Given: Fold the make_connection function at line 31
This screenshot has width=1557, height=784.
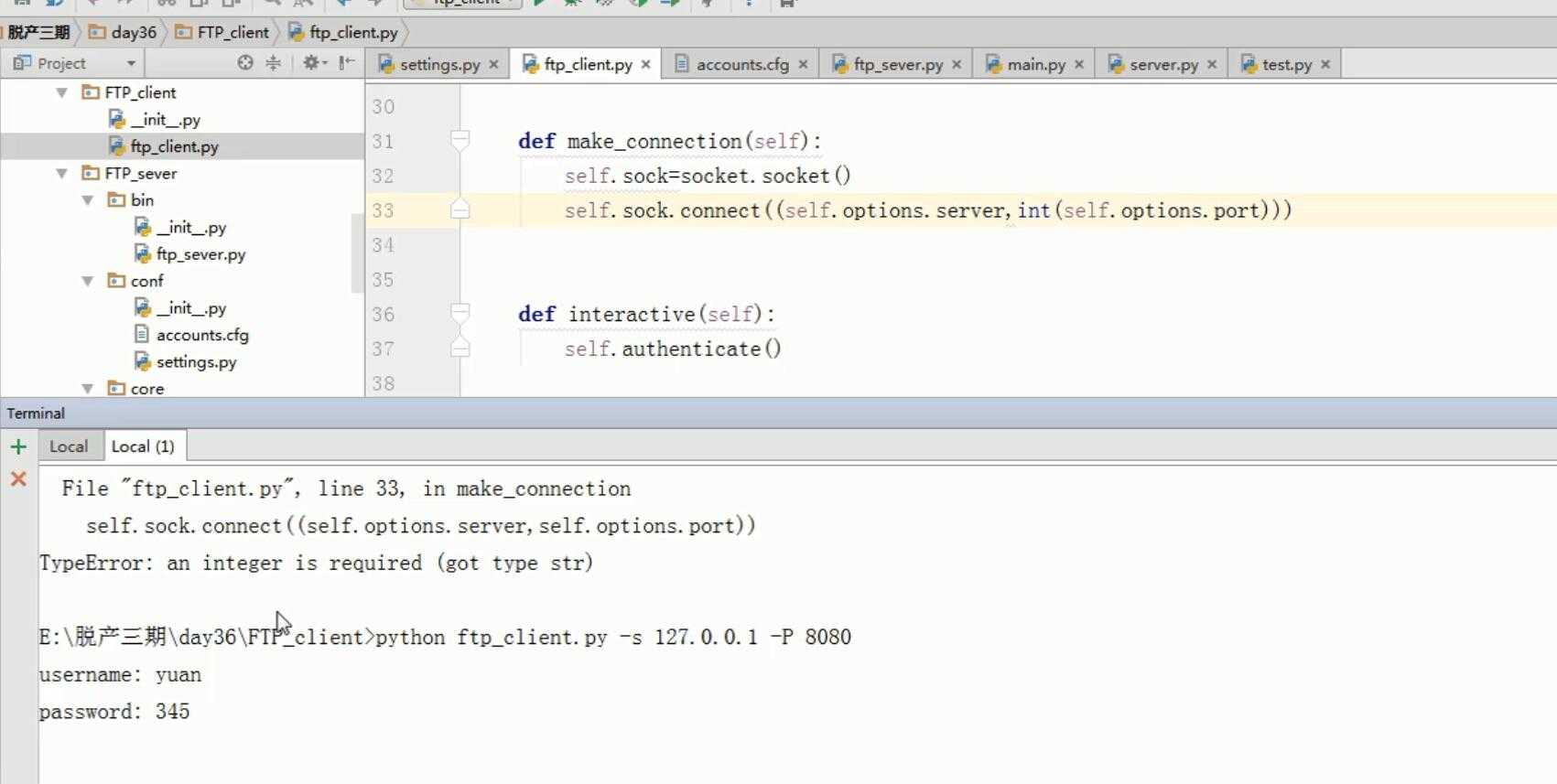Looking at the screenshot, I should pyautogui.click(x=460, y=141).
